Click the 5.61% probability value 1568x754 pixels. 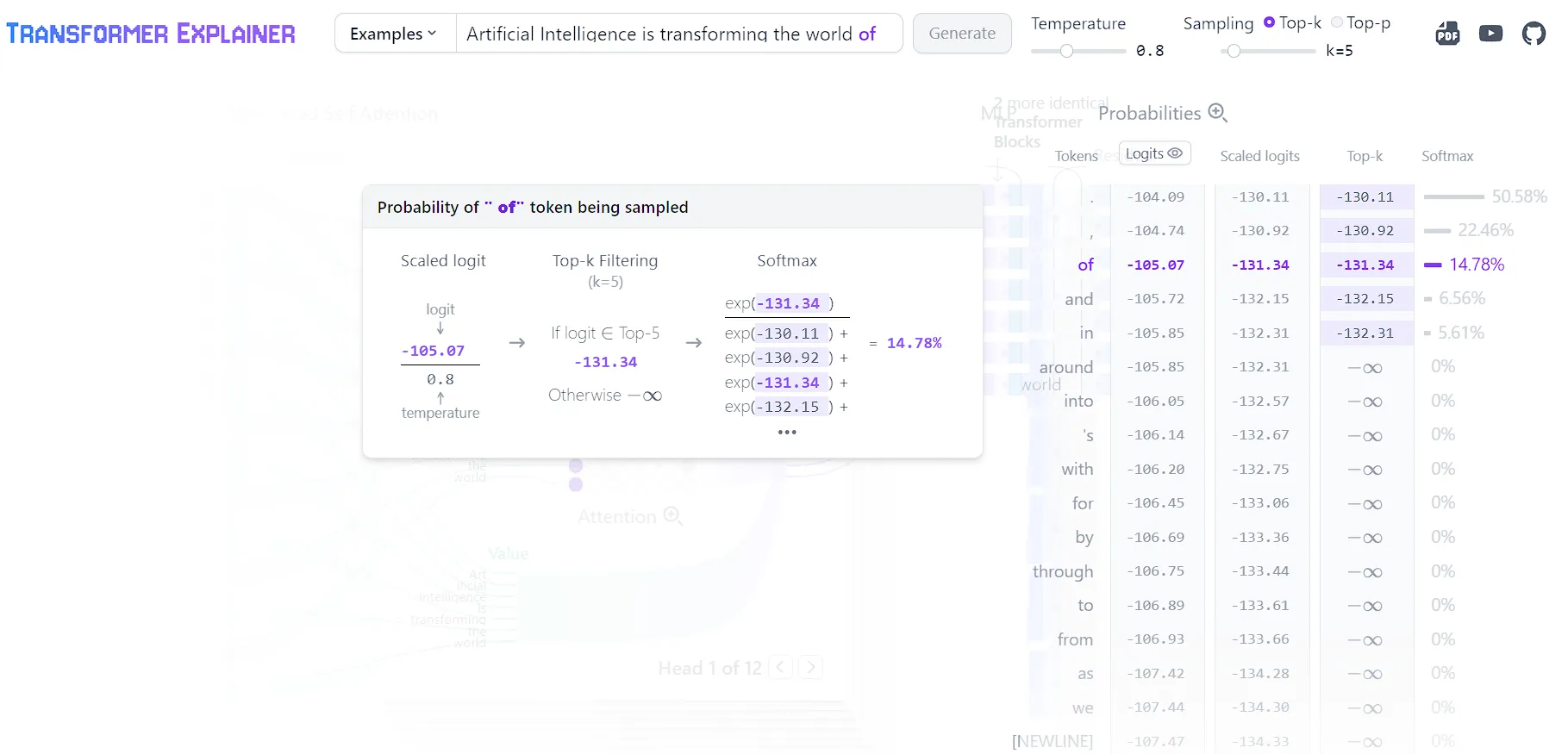pos(1461,333)
